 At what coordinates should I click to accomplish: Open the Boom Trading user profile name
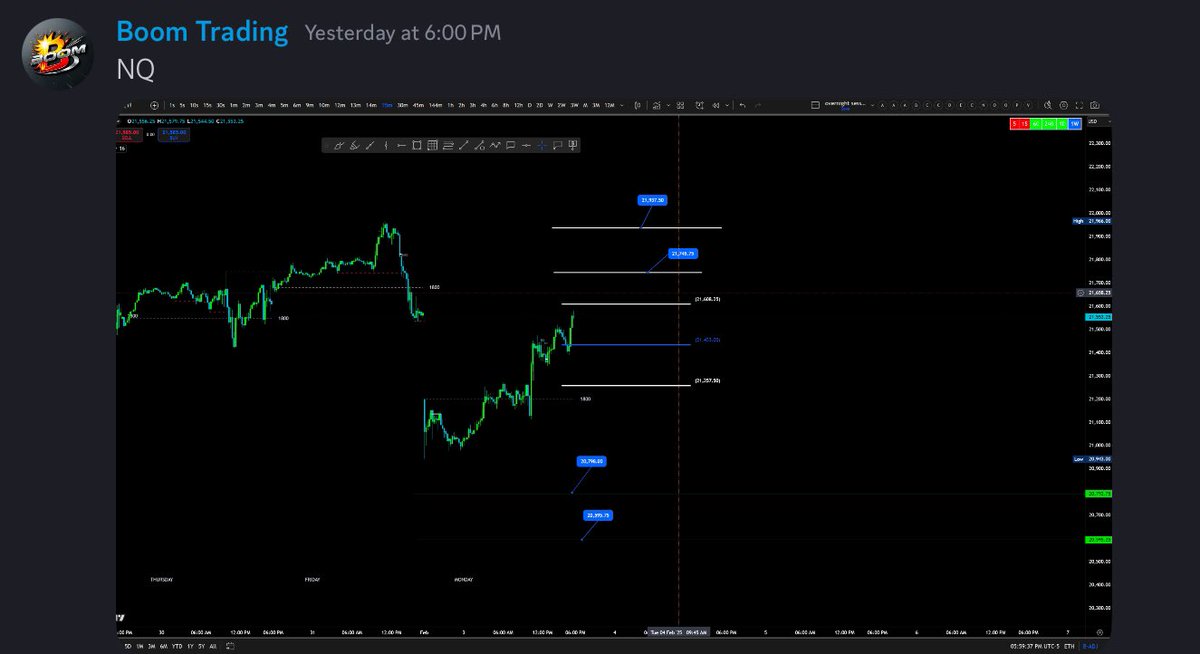(x=202, y=32)
